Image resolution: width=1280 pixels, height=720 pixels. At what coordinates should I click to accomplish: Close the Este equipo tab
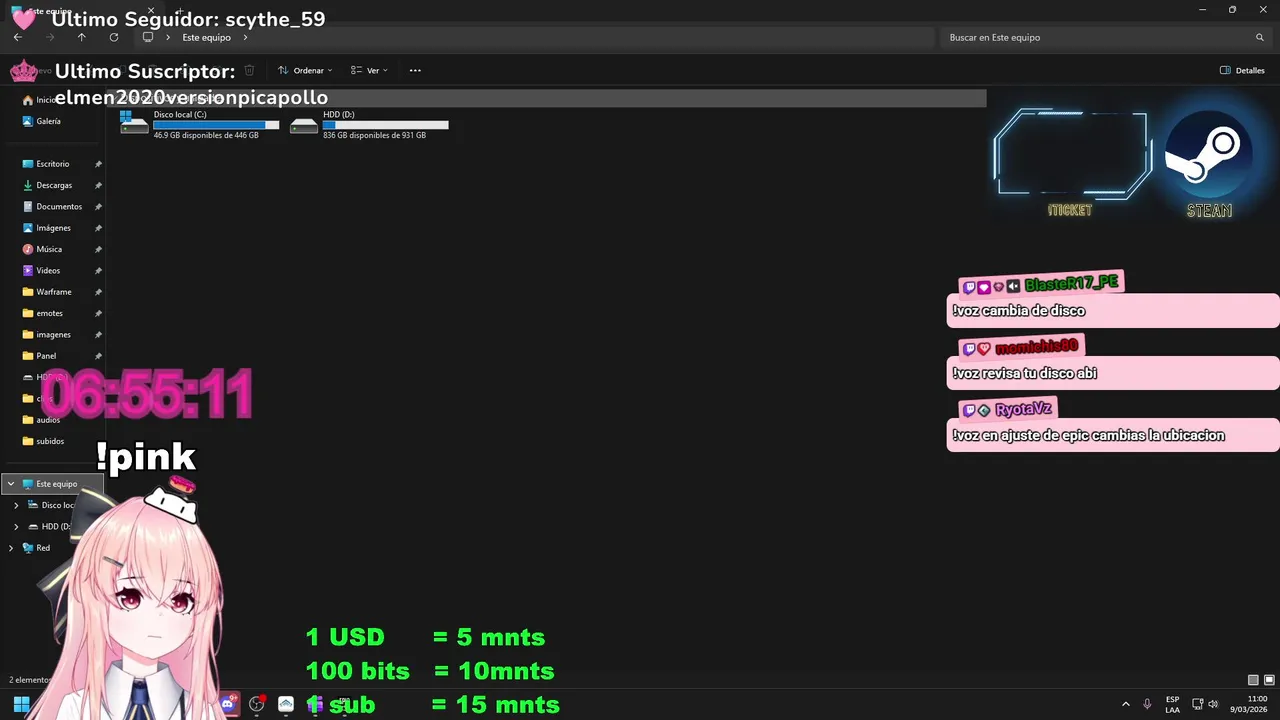click(151, 11)
